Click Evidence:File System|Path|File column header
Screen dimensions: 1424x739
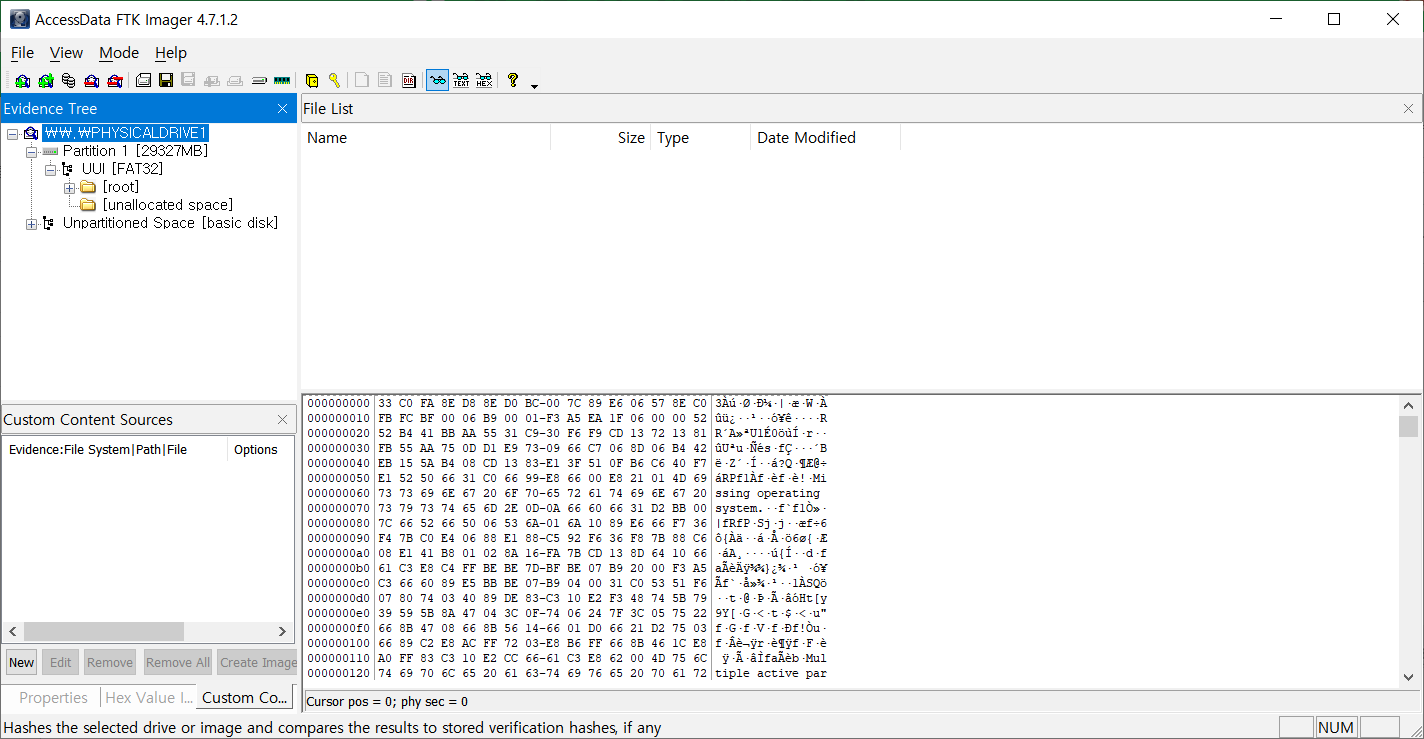pos(115,450)
